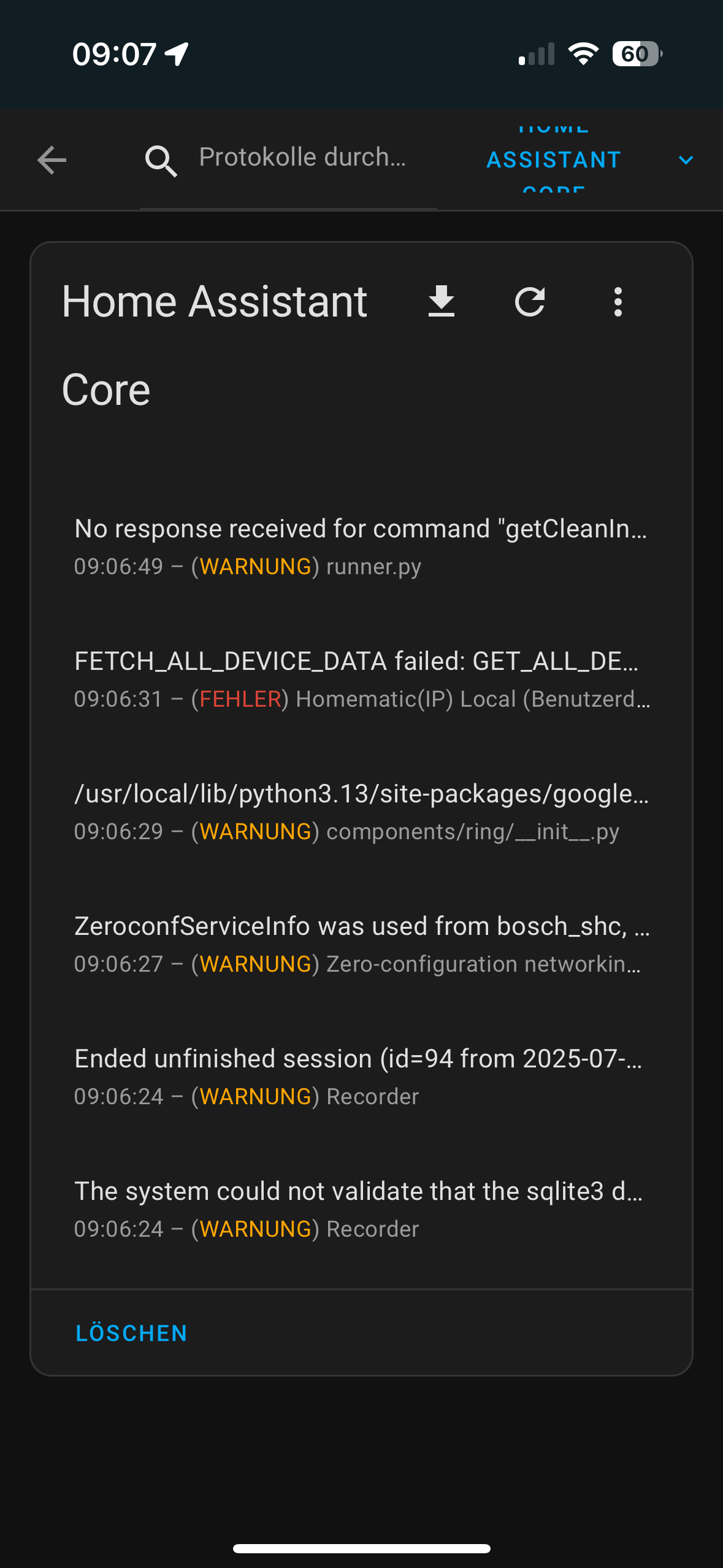Tap the 09:07 clock in status bar
This screenshot has width=723, height=1568.
[x=114, y=54]
